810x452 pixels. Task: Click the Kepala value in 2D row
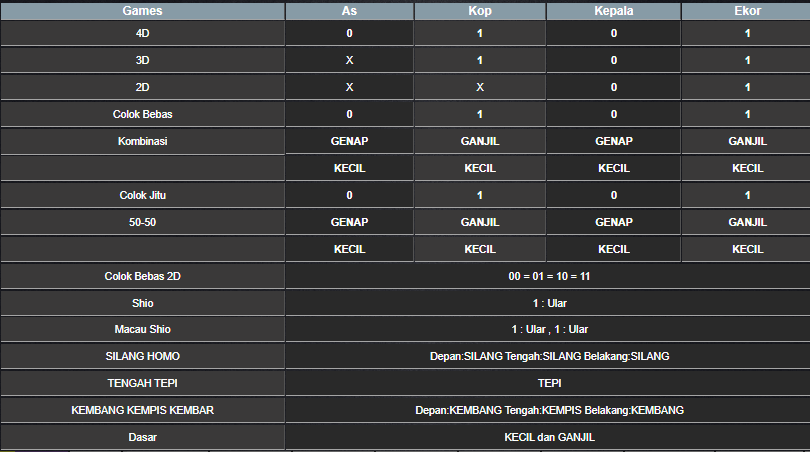click(x=614, y=87)
